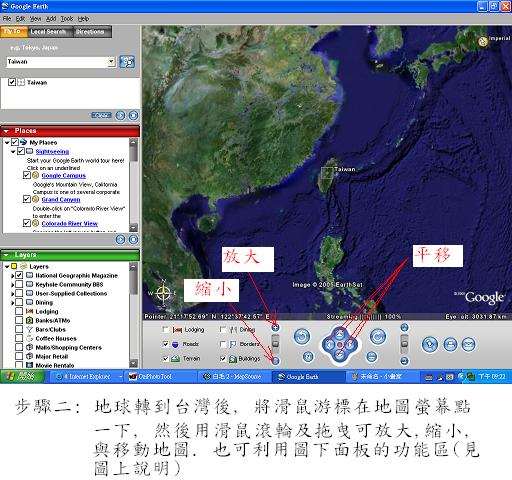Open the Fly To location dropdown arrow

point(112,62)
